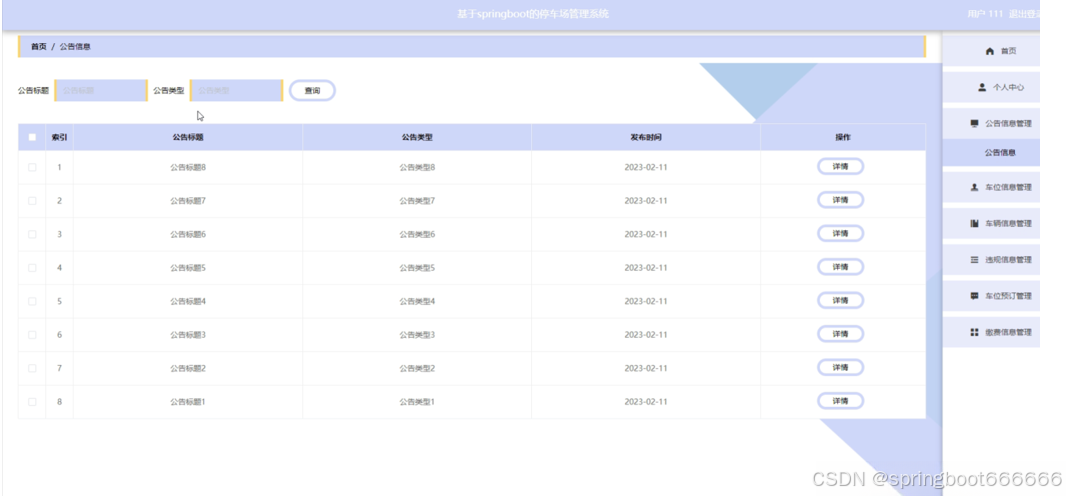Click the cell text 公告标题4
1066x496 pixels.
click(188, 301)
